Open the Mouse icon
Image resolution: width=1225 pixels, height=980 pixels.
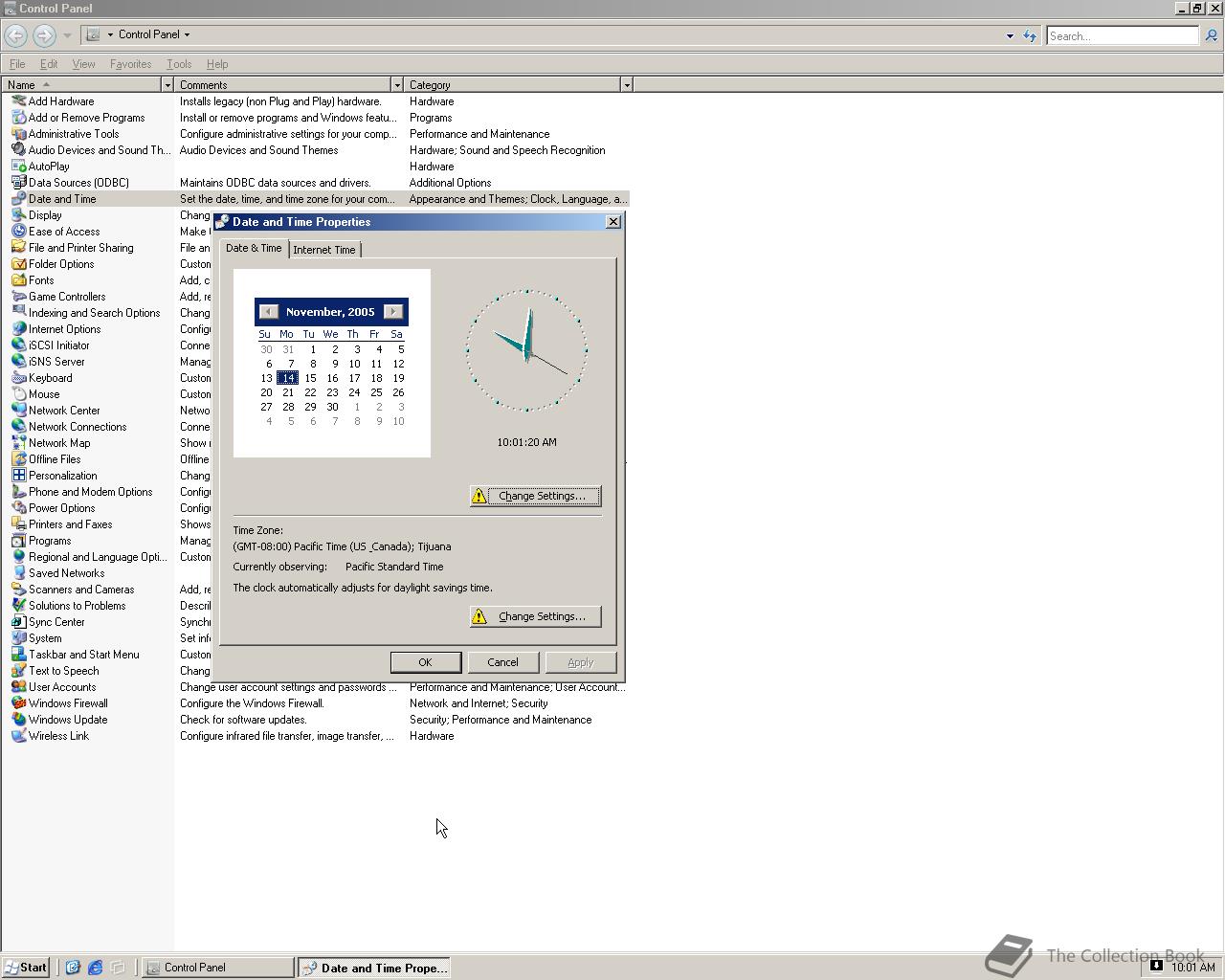18,394
